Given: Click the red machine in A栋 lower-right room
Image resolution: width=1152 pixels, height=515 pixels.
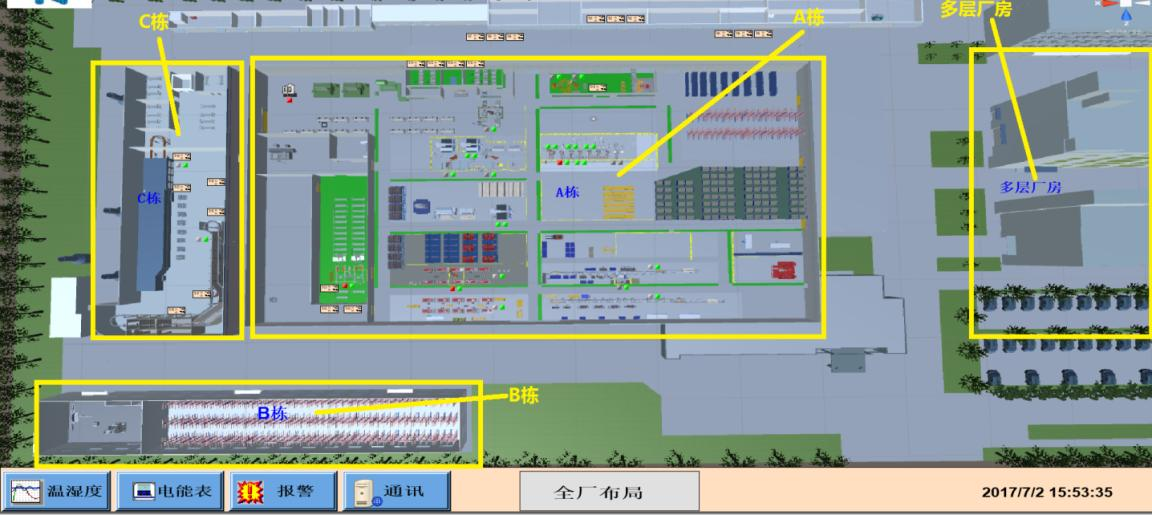Looking at the screenshot, I should point(778,269).
